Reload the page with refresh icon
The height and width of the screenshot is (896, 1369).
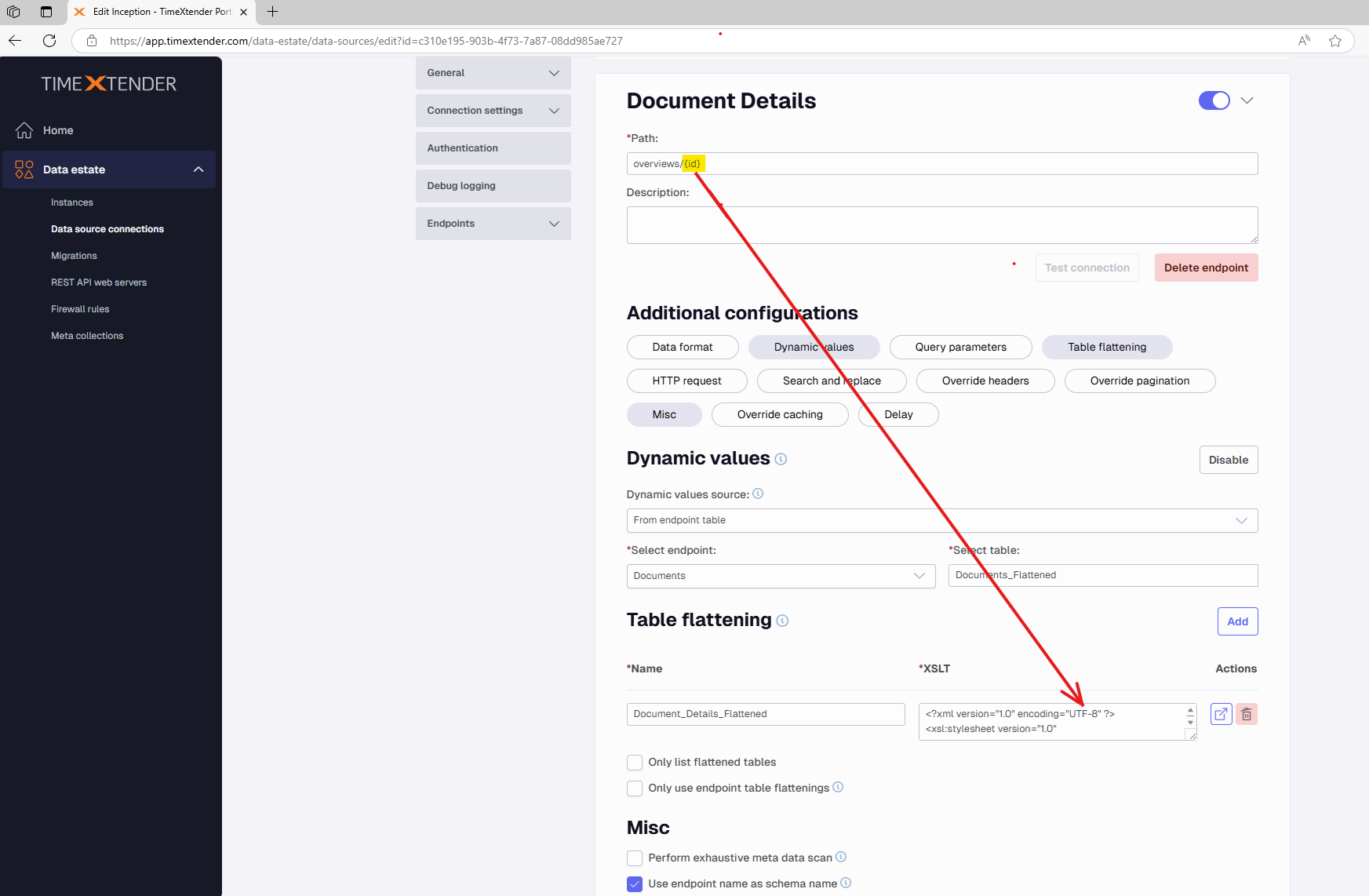[x=49, y=41]
